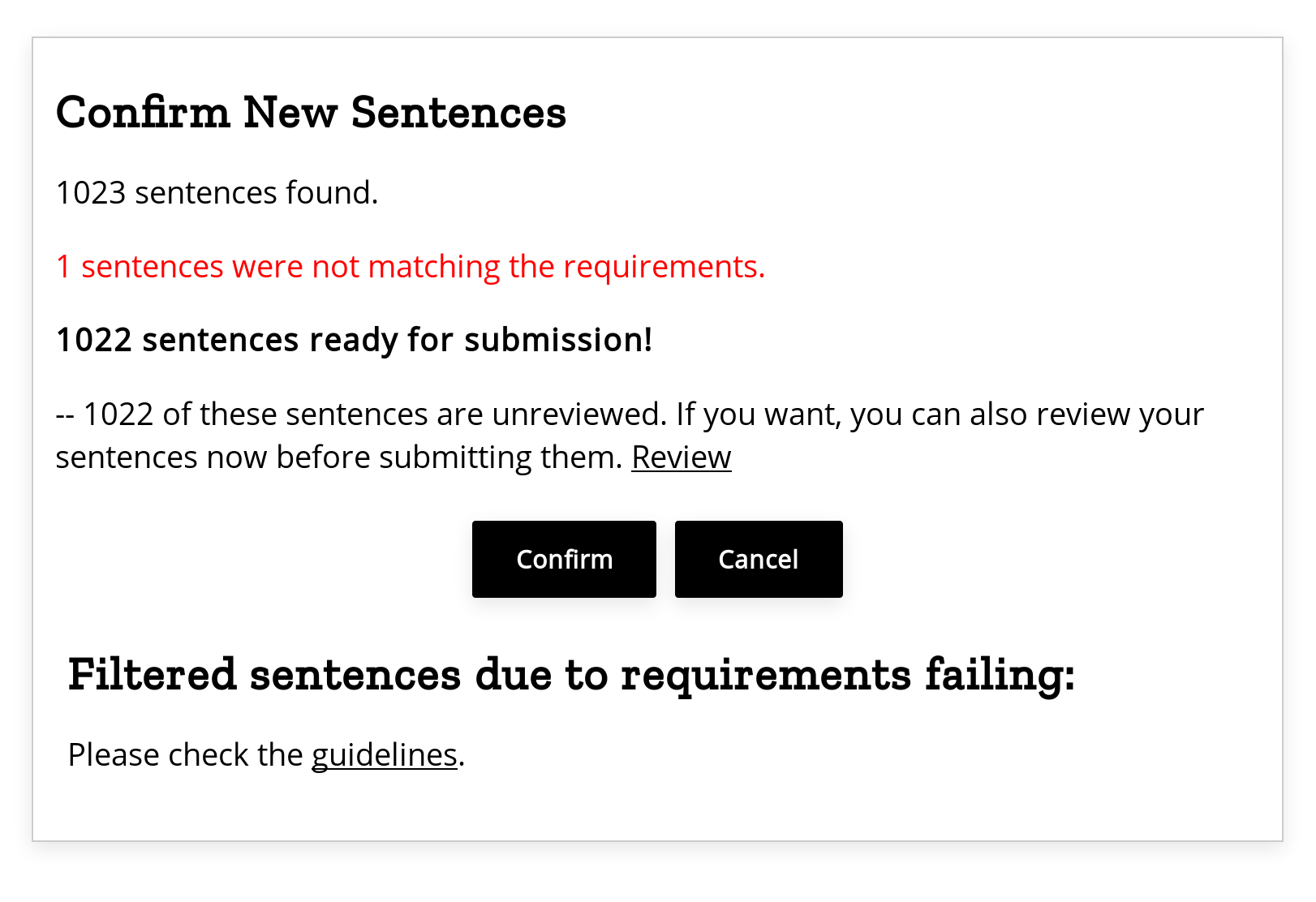The image size is (1316, 902).
Task: Click the Cancel button
Action: point(758,559)
